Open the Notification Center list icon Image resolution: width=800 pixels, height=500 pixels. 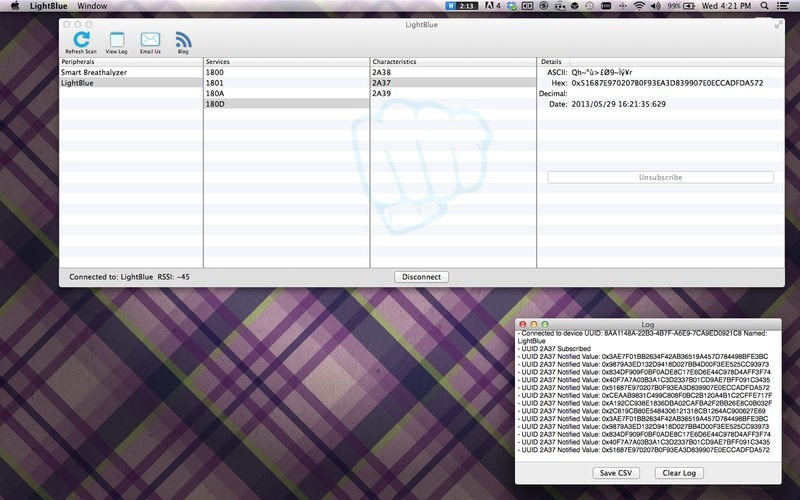785,6
